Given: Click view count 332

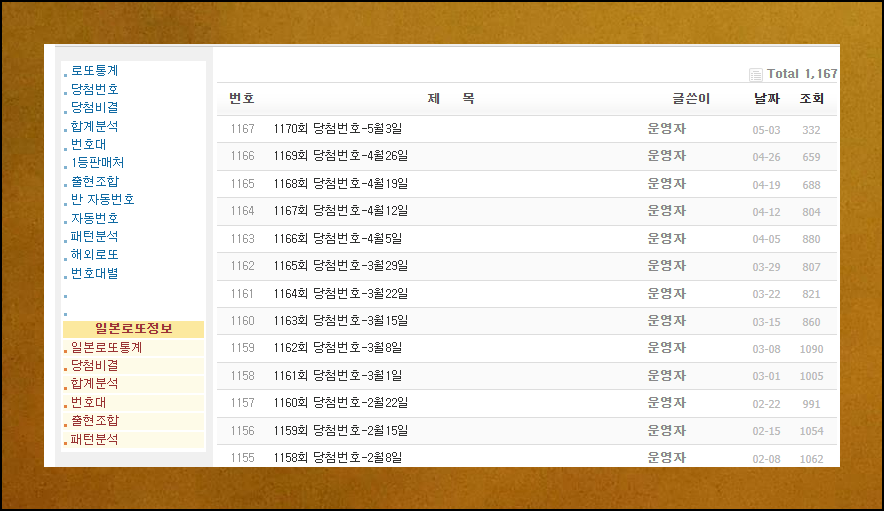Looking at the screenshot, I should tap(811, 130).
